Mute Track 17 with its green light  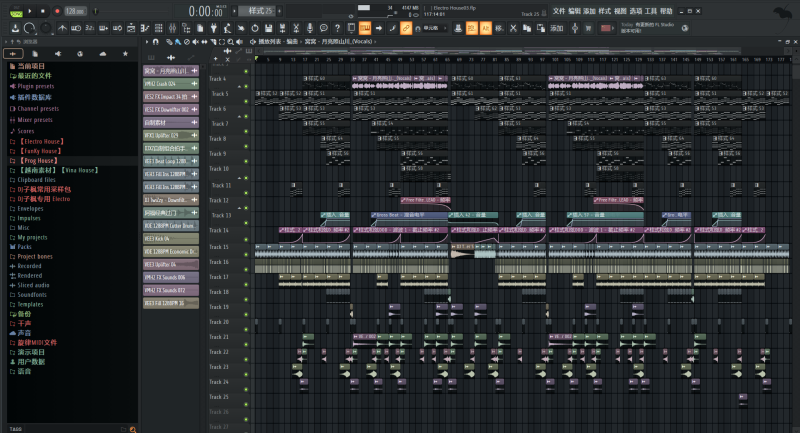point(246,284)
